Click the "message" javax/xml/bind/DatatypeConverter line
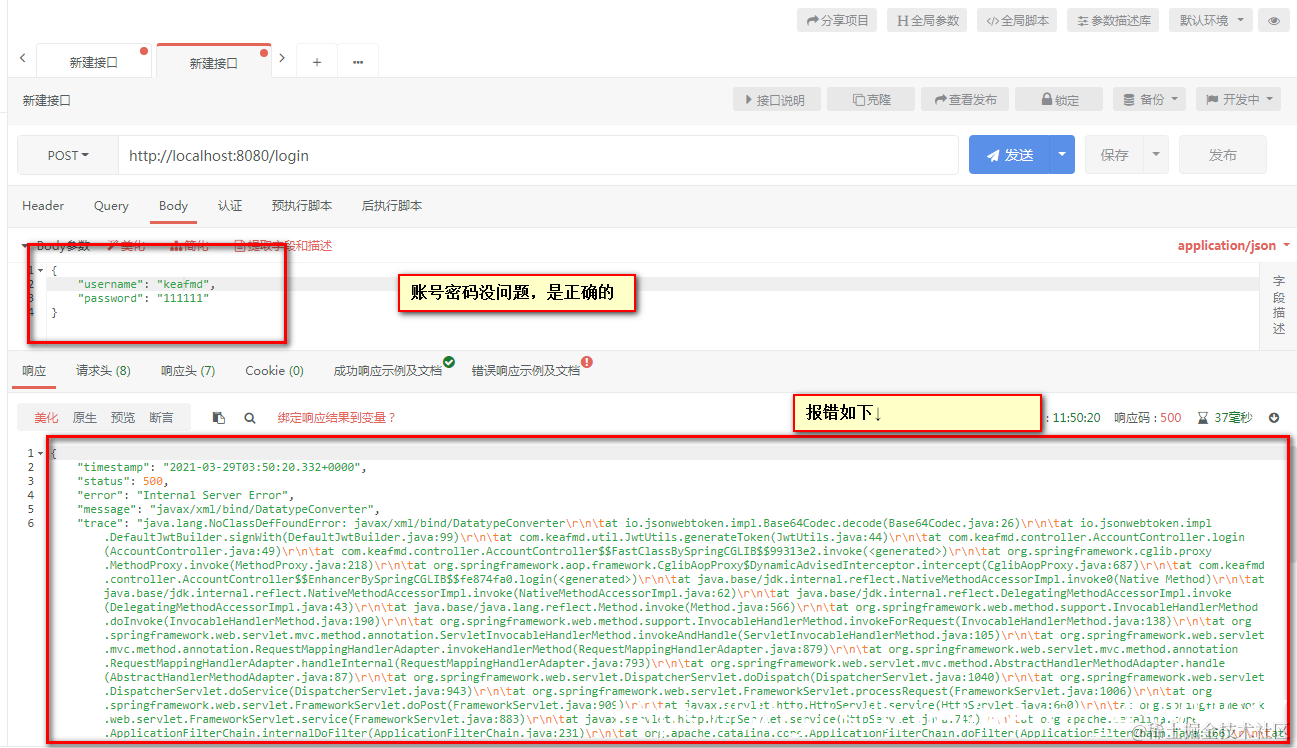The width and height of the screenshot is (1297, 748). [x=229, y=510]
